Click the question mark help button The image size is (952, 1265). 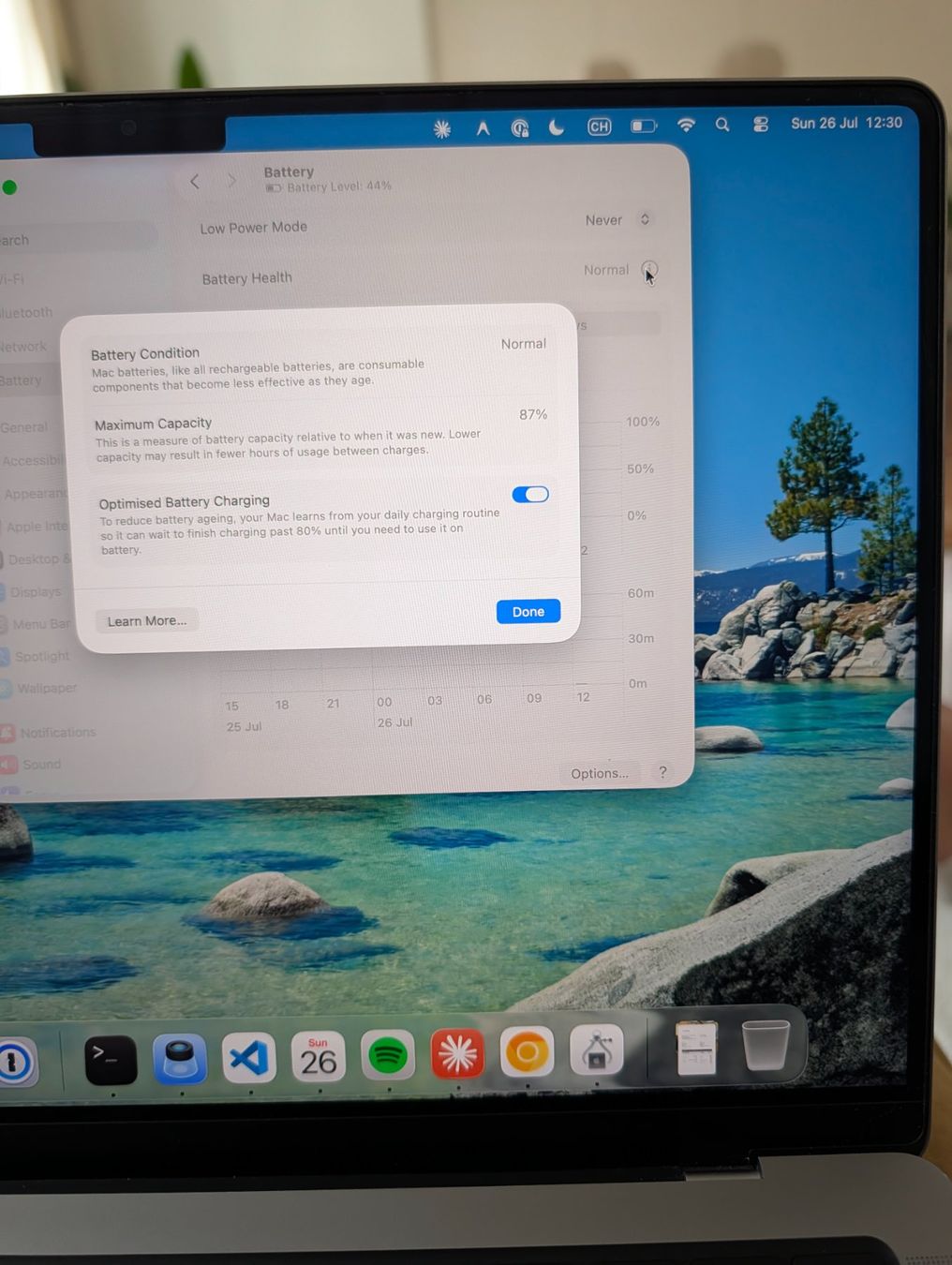pyautogui.click(x=662, y=772)
